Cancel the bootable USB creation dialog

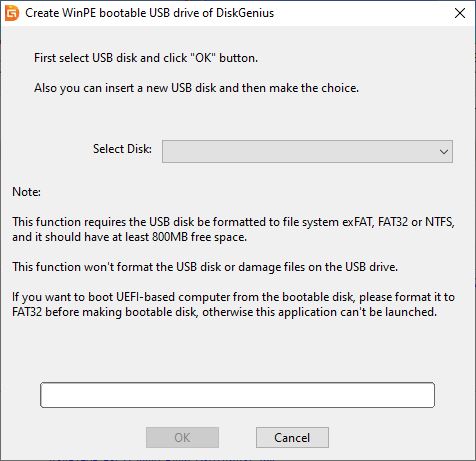292,437
